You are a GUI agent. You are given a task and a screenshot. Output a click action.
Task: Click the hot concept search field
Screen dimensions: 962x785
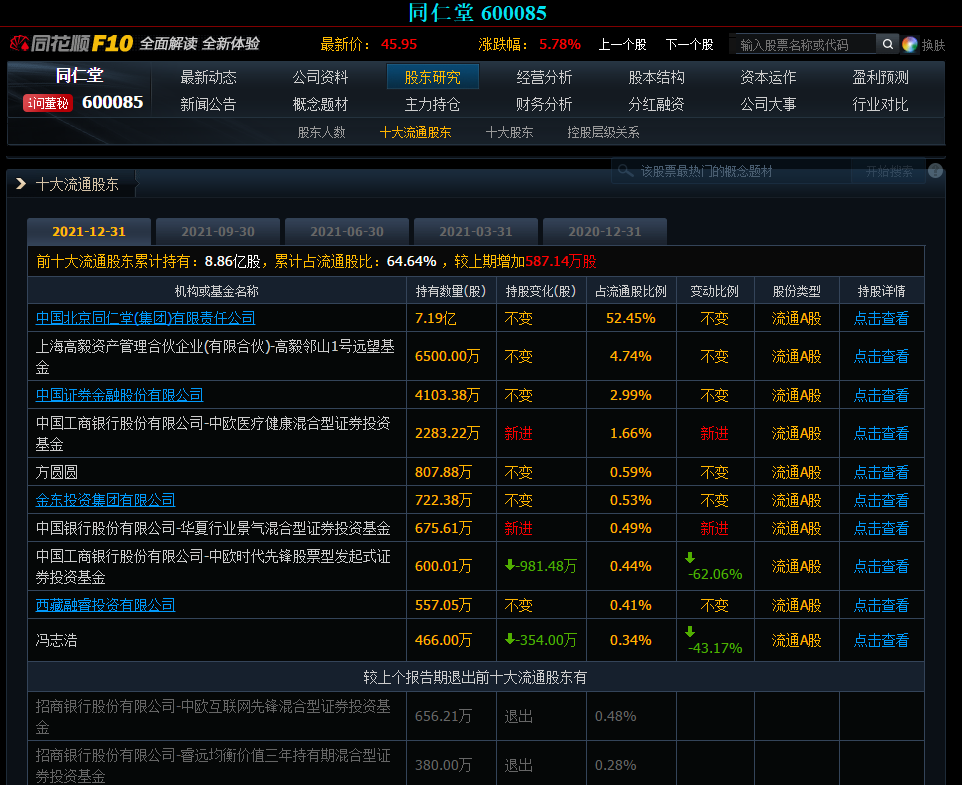(x=731, y=171)
